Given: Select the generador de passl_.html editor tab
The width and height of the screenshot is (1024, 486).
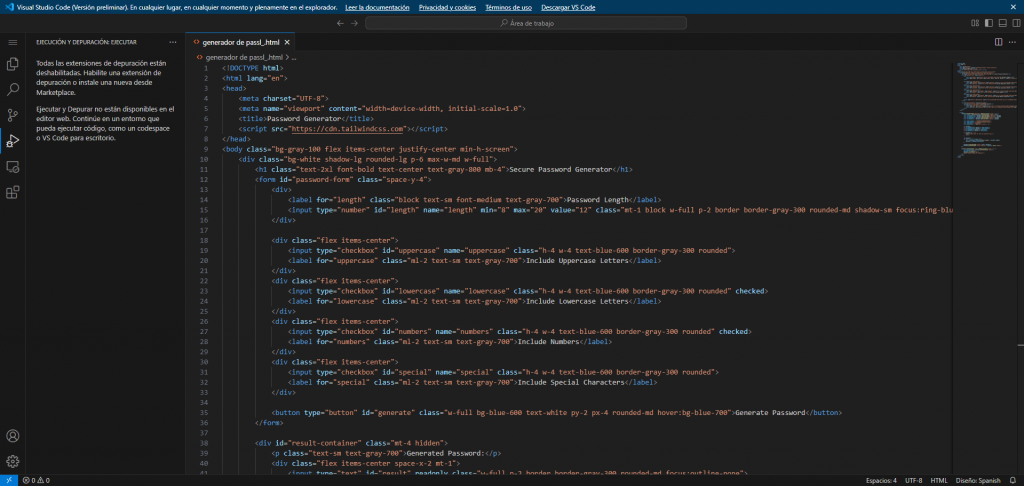Looking at the screenshot, I should coord(241,42).
